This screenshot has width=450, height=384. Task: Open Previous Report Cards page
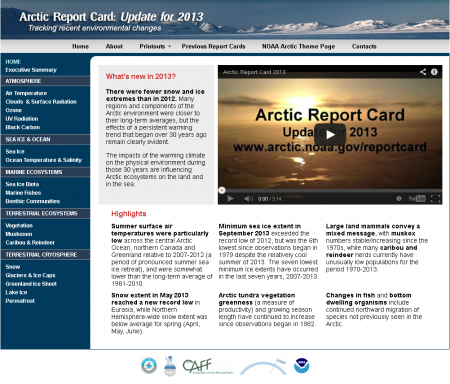pos(213,46)
